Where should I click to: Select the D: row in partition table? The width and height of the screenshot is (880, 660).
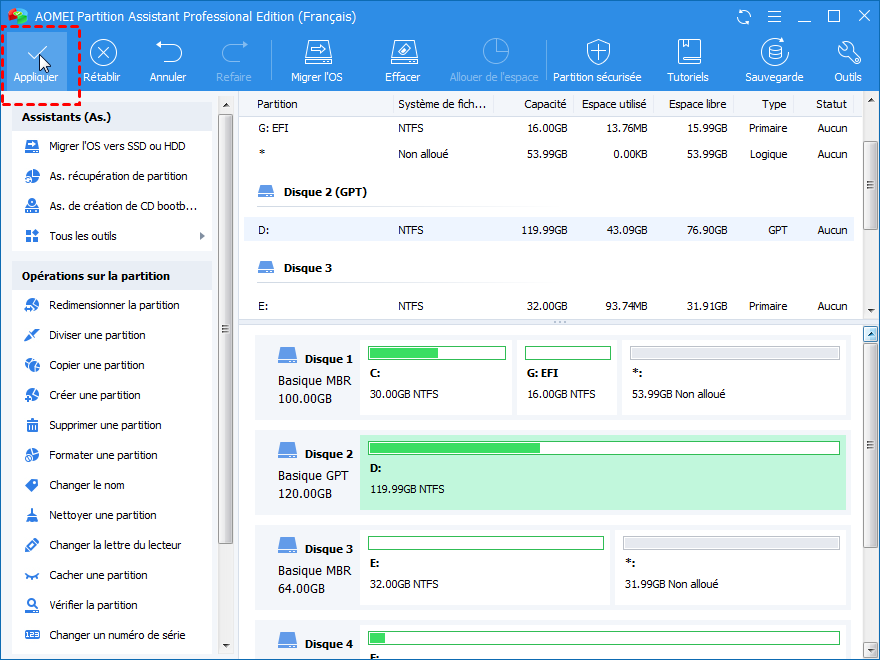pyautogui.click(x=548, y=230)
